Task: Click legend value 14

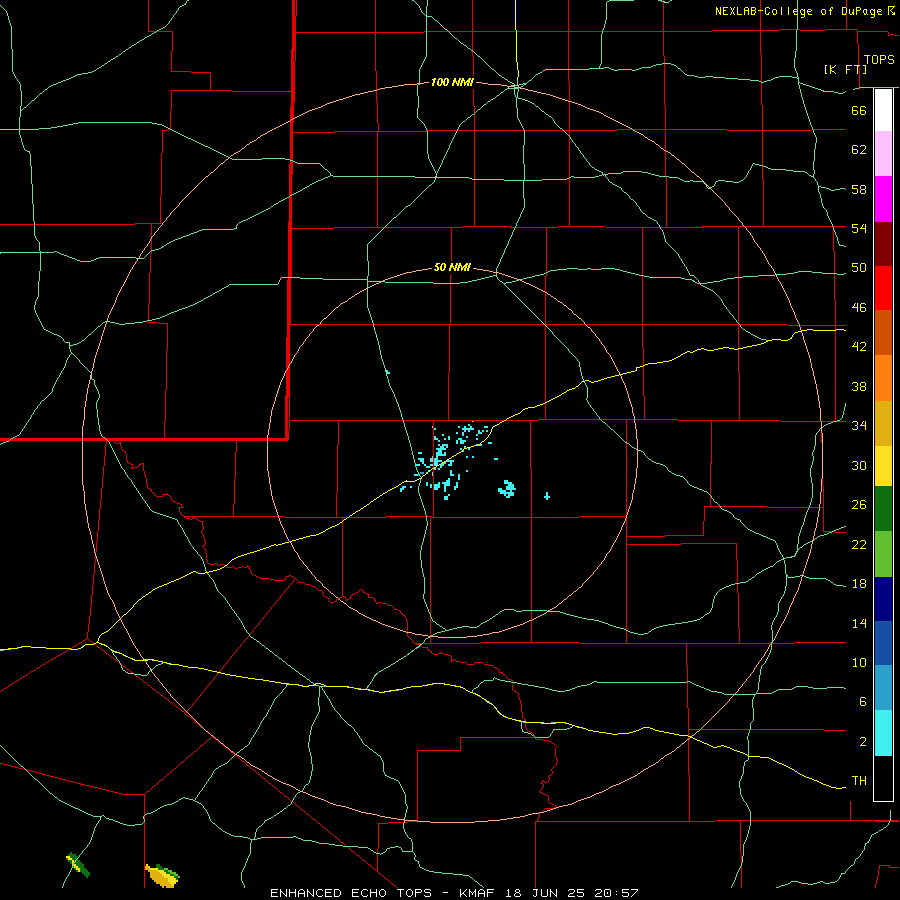Action: (x=859, y=623)
